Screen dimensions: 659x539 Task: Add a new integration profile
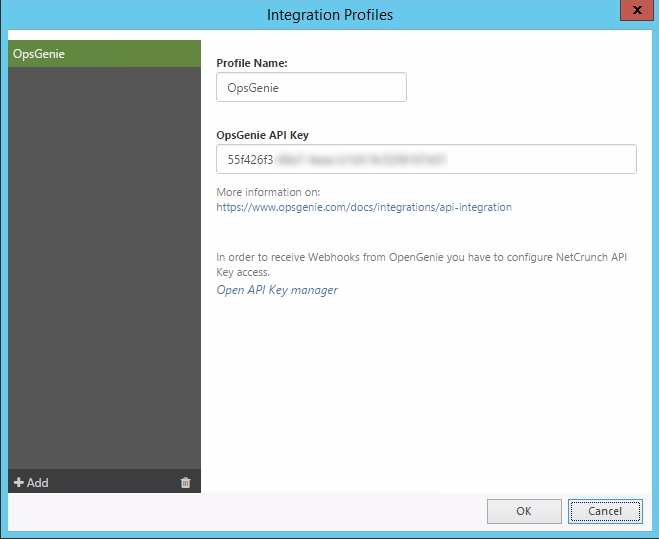[31, 482]
